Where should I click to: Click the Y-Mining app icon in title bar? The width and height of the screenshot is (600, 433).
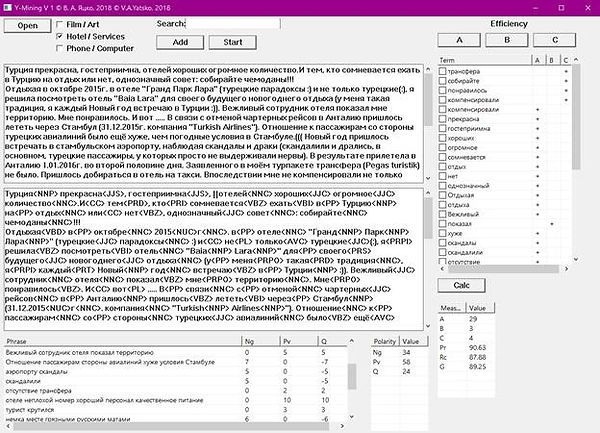tap(7, 8)
